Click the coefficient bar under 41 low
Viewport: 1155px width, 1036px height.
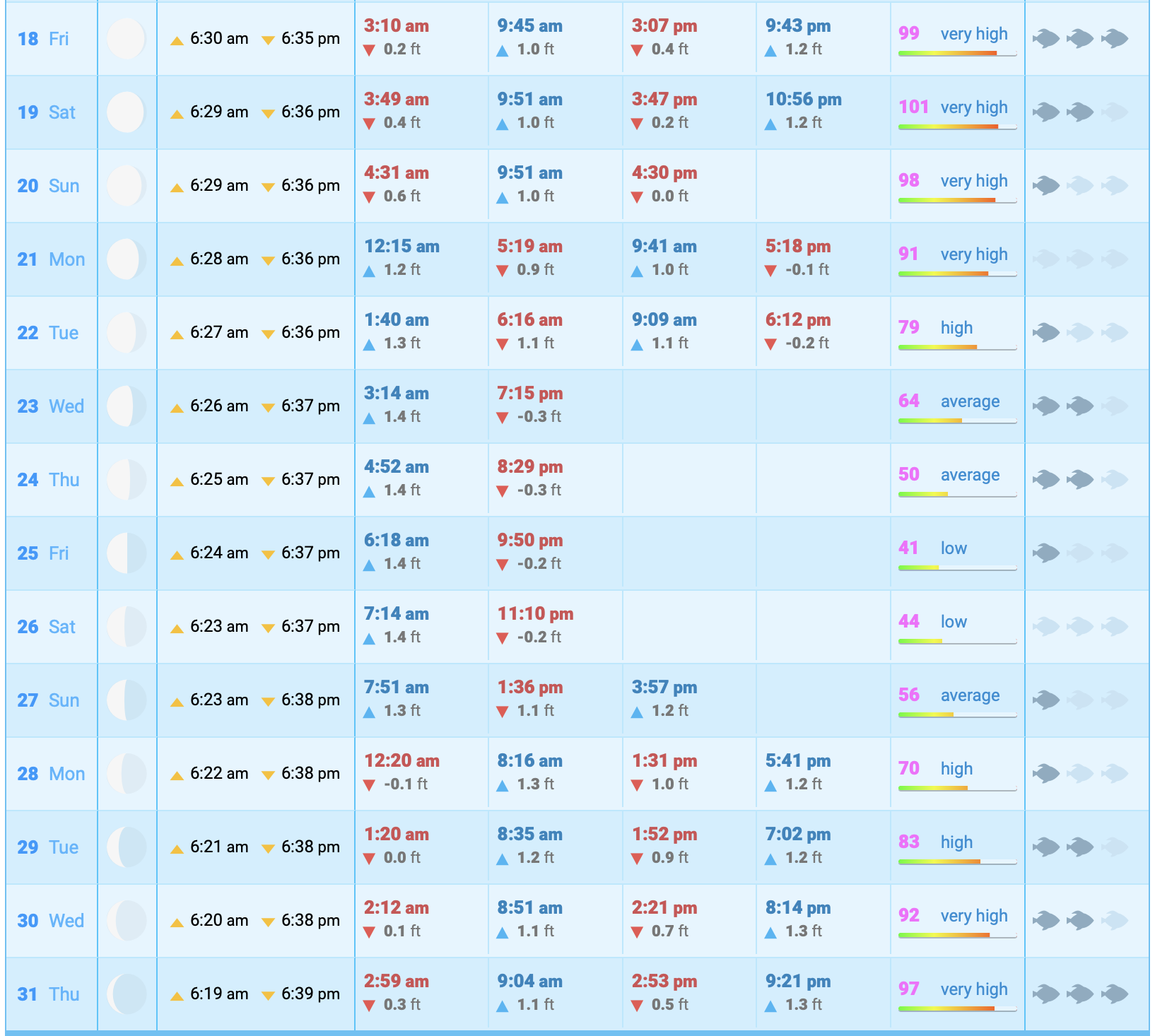(x=957, y=568)
